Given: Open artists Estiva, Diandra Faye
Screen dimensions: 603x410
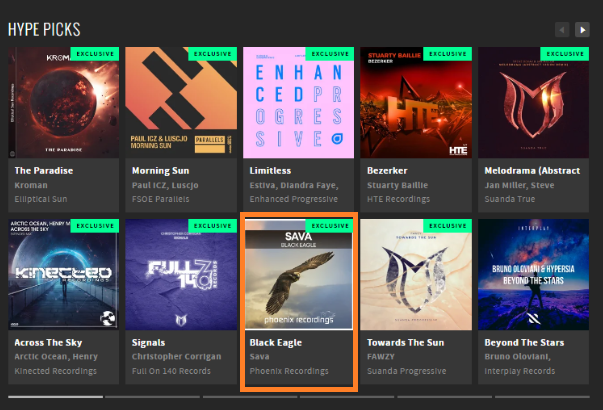Looking at the screenshot, I should coord(294,185).
